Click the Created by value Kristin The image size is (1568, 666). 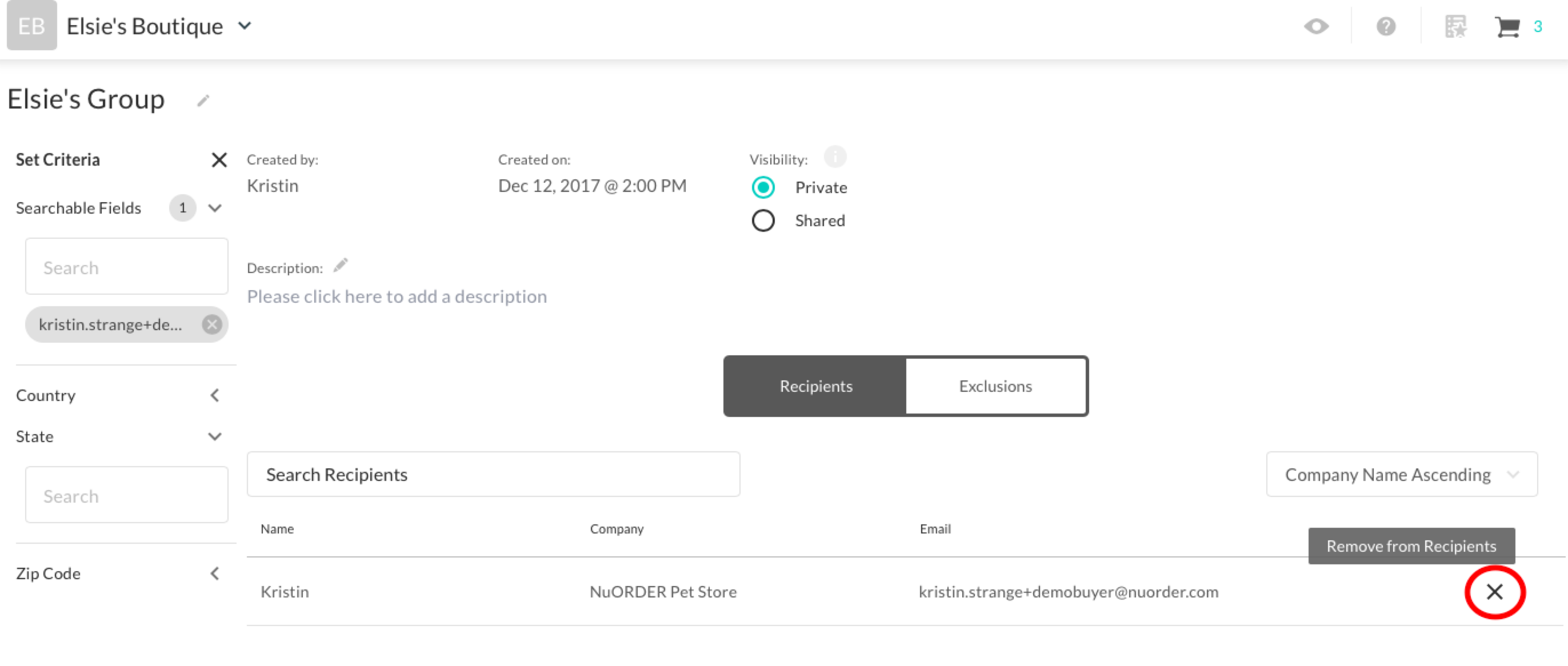point(273,186)
